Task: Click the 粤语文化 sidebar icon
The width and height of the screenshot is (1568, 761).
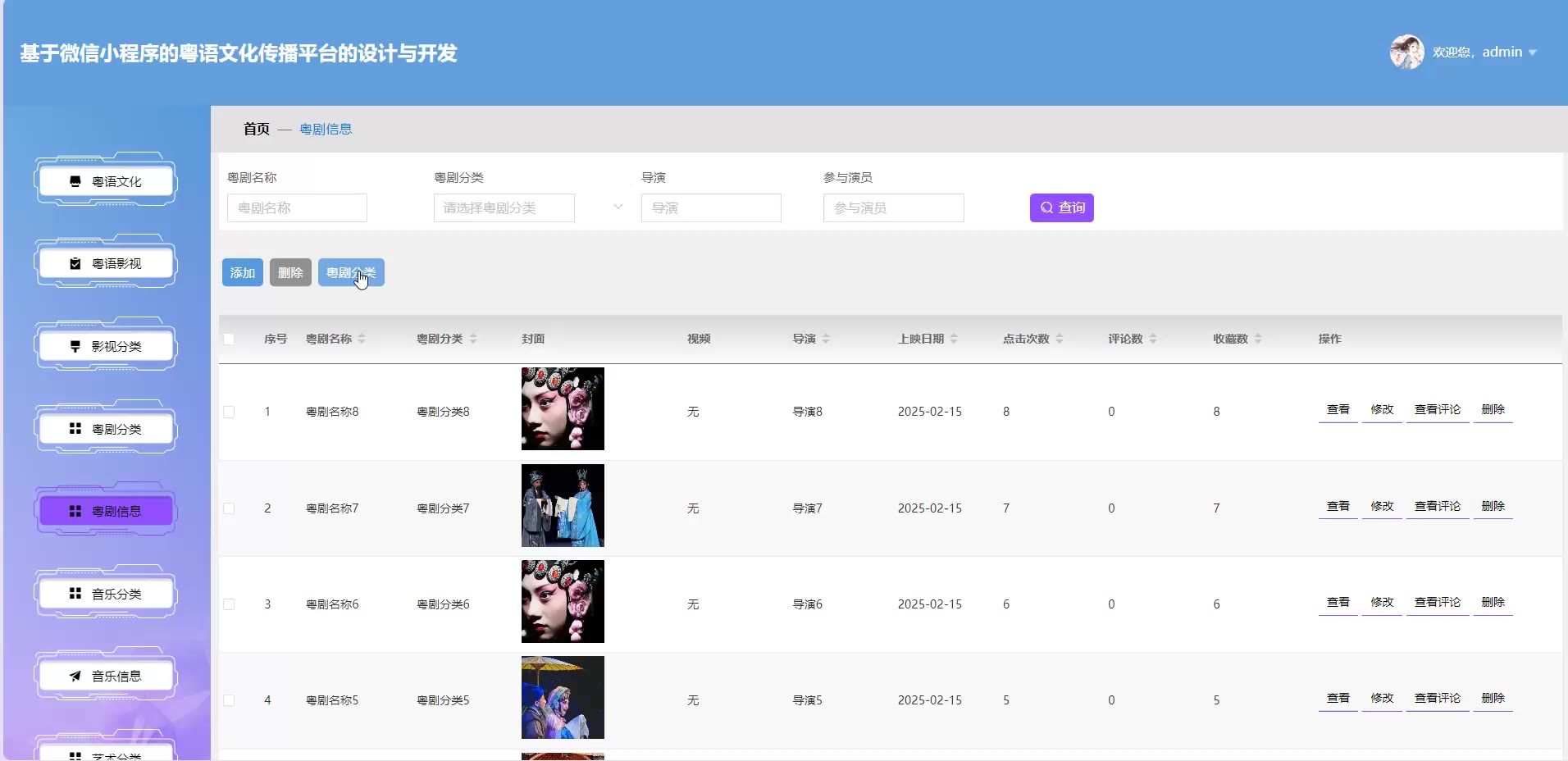Action: (75, 181)
